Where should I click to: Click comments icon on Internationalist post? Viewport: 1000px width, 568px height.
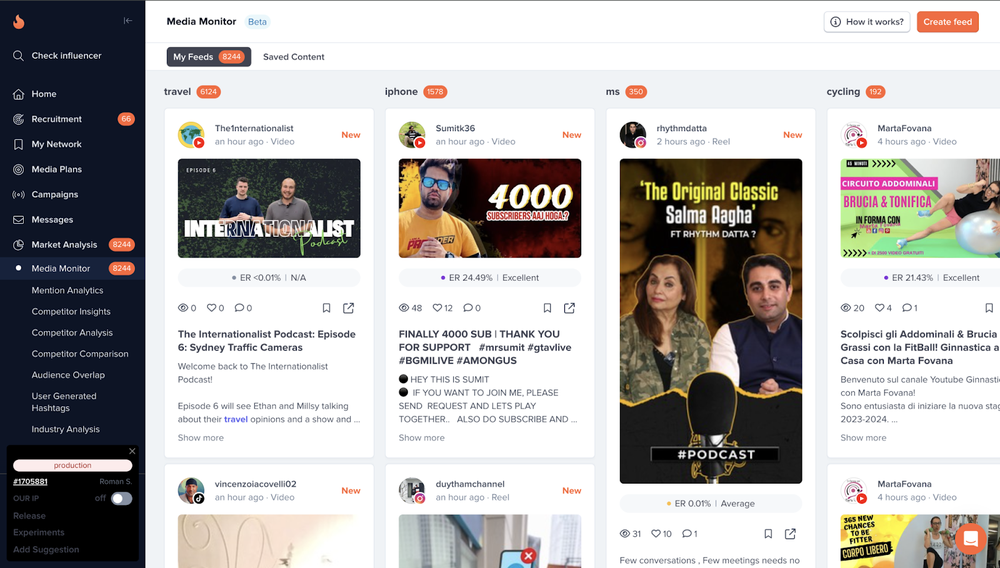pos(239,308)
